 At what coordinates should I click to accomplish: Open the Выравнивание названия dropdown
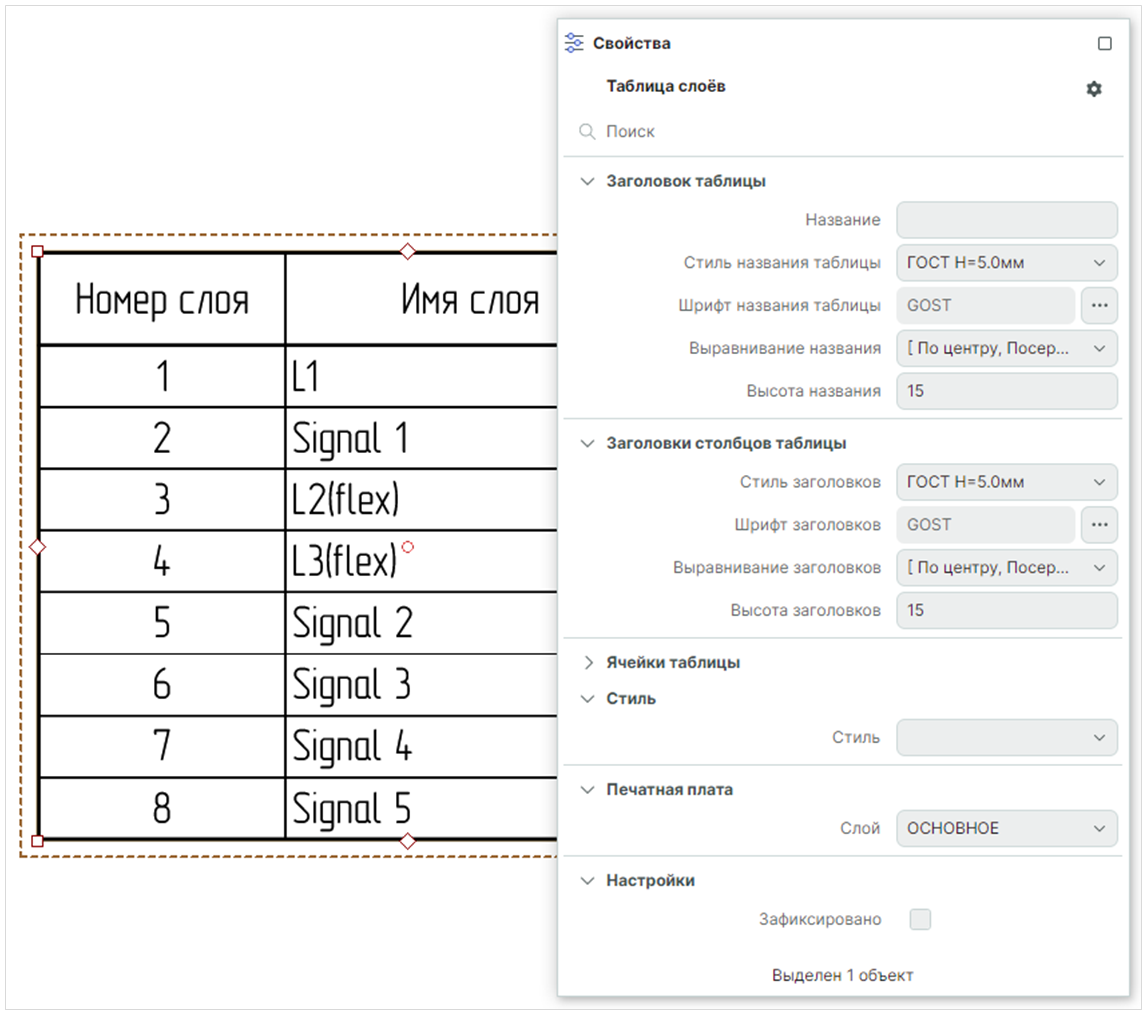[x=1006, y=348]
